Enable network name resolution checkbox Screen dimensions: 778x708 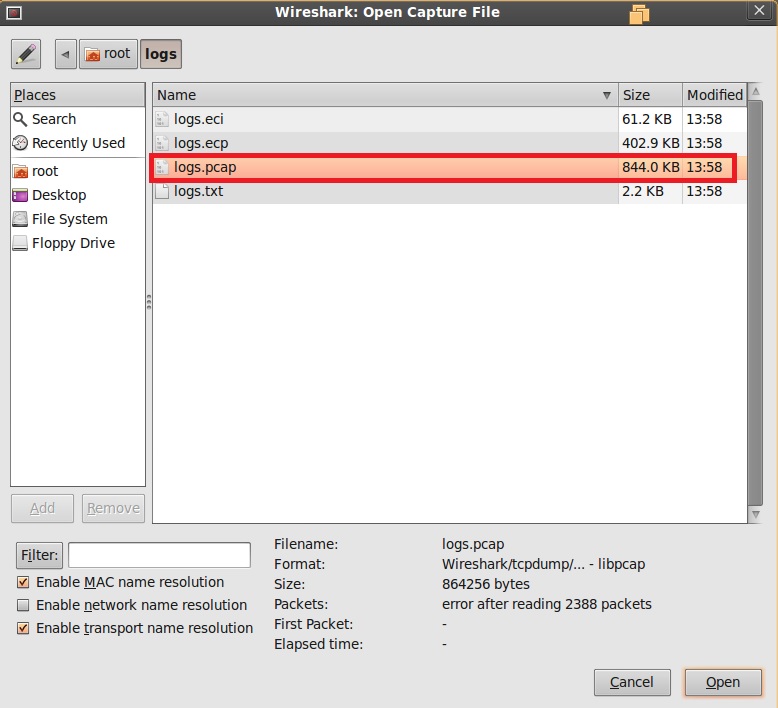tap(23, 605)
